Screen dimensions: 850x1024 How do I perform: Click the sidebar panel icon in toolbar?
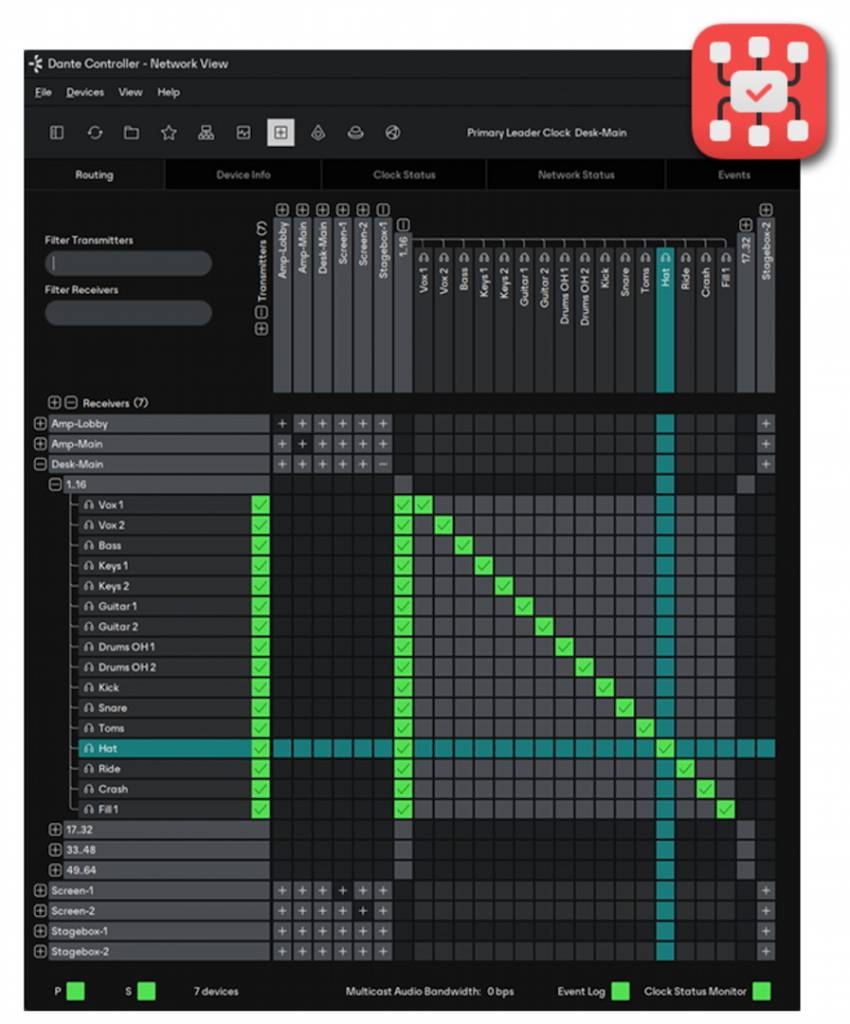point(57,133)
